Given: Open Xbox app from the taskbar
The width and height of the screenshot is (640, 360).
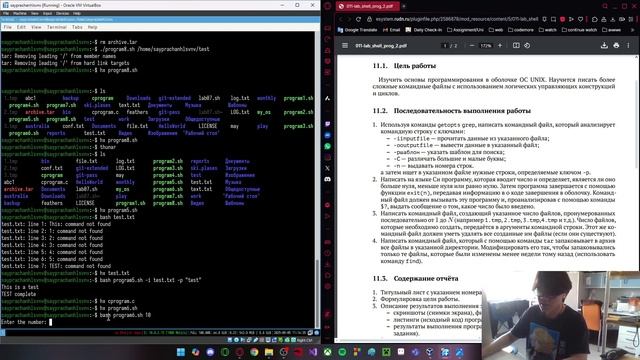Looking at the screenshot, I should pyautogui.click(x=327, y=352).
